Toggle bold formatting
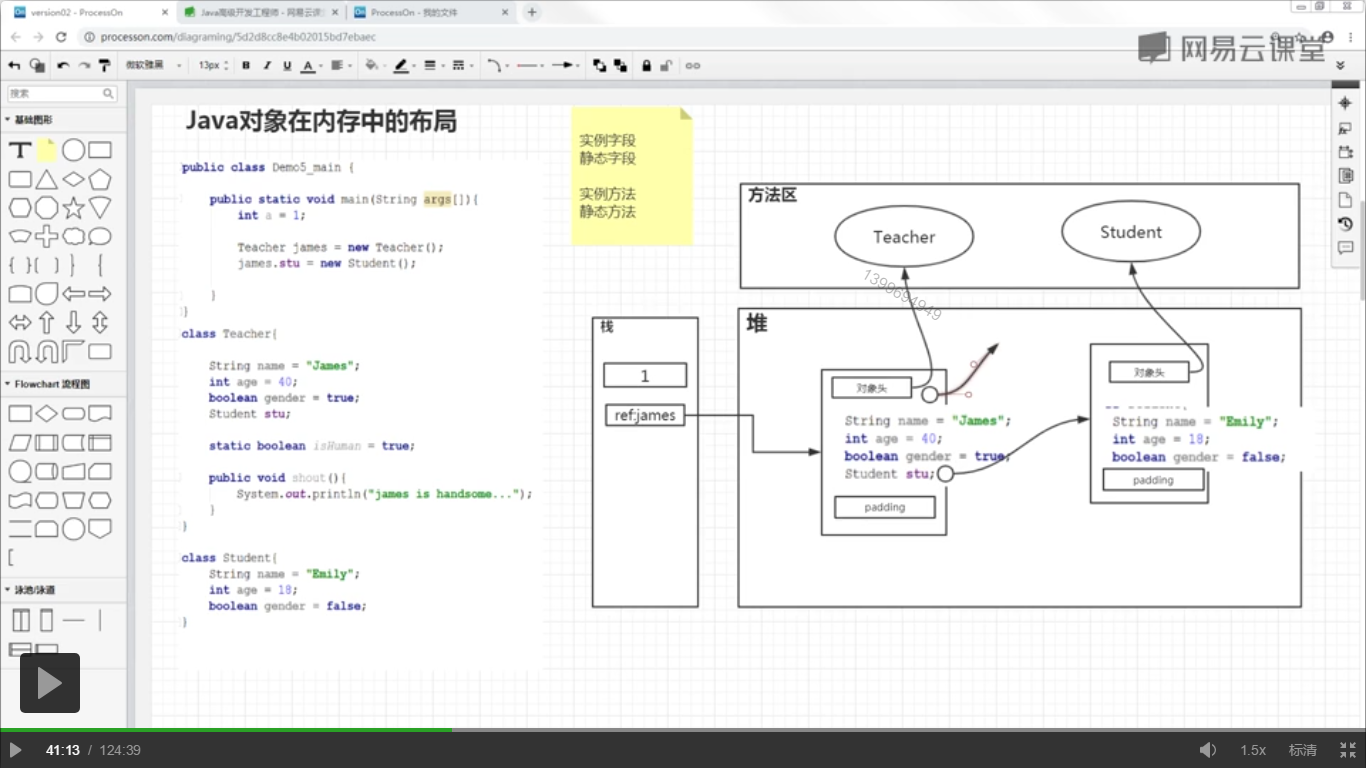This screenshot has height=768, width=1366. pos(246,65)
